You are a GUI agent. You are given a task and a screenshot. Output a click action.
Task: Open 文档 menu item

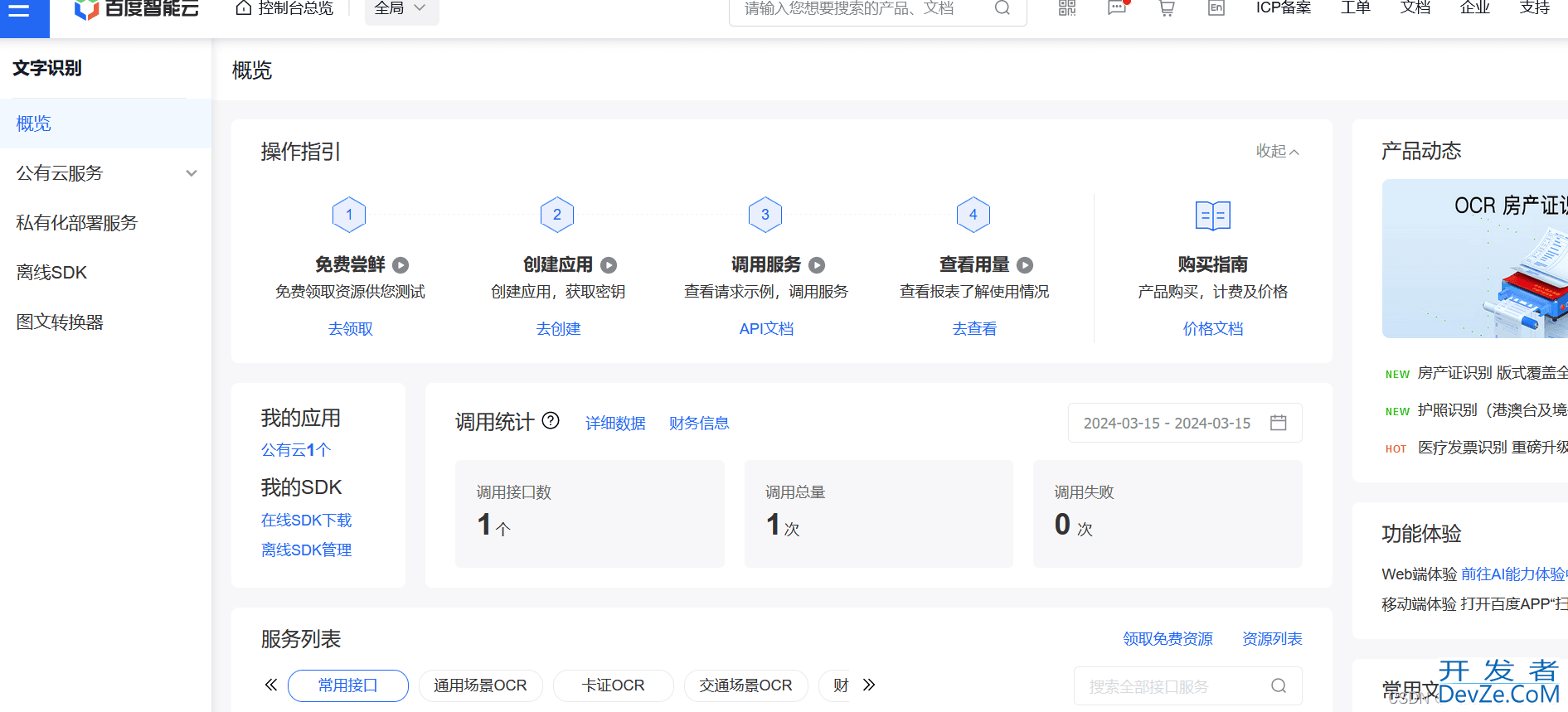tap(1415, 8)
